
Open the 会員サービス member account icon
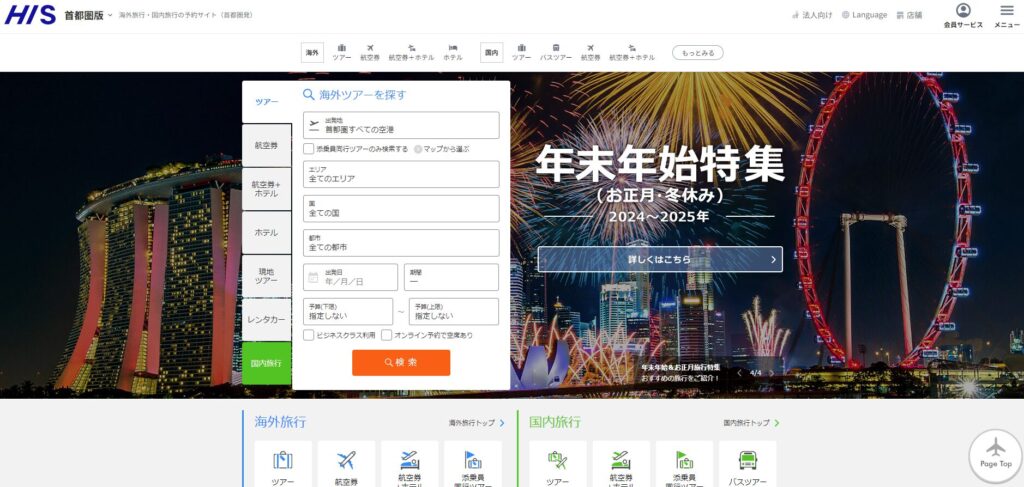click(963, 12)
